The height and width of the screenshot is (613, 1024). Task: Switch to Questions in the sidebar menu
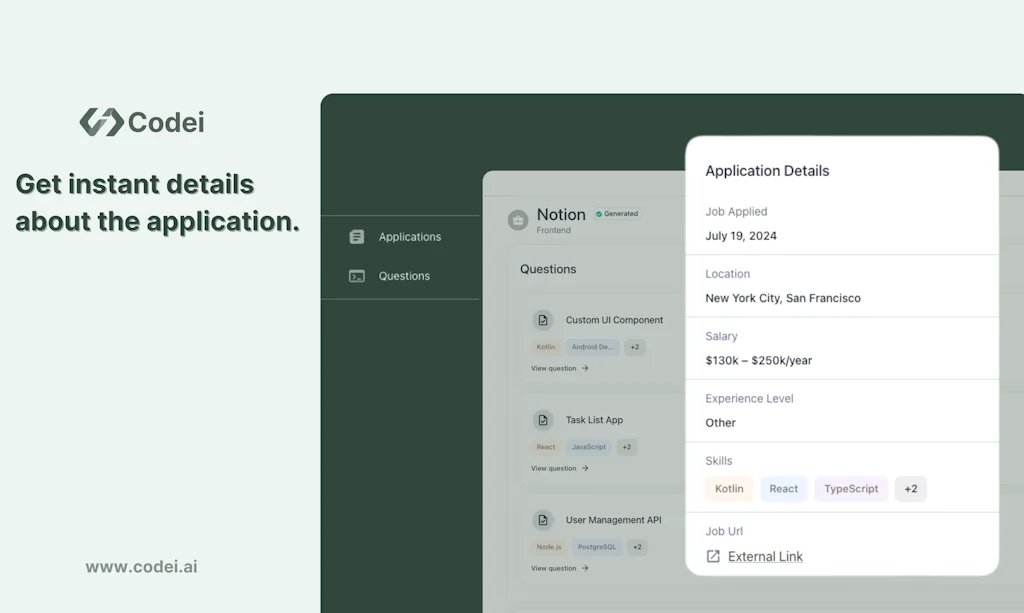click(x=404, y=275)
